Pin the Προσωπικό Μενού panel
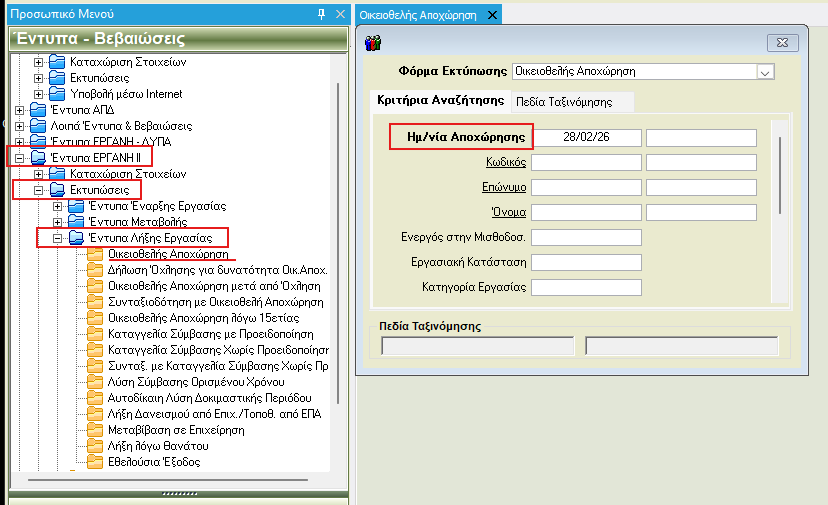Image resolution: width=828 pixels, height=505 pixels. tap(321, 13)
